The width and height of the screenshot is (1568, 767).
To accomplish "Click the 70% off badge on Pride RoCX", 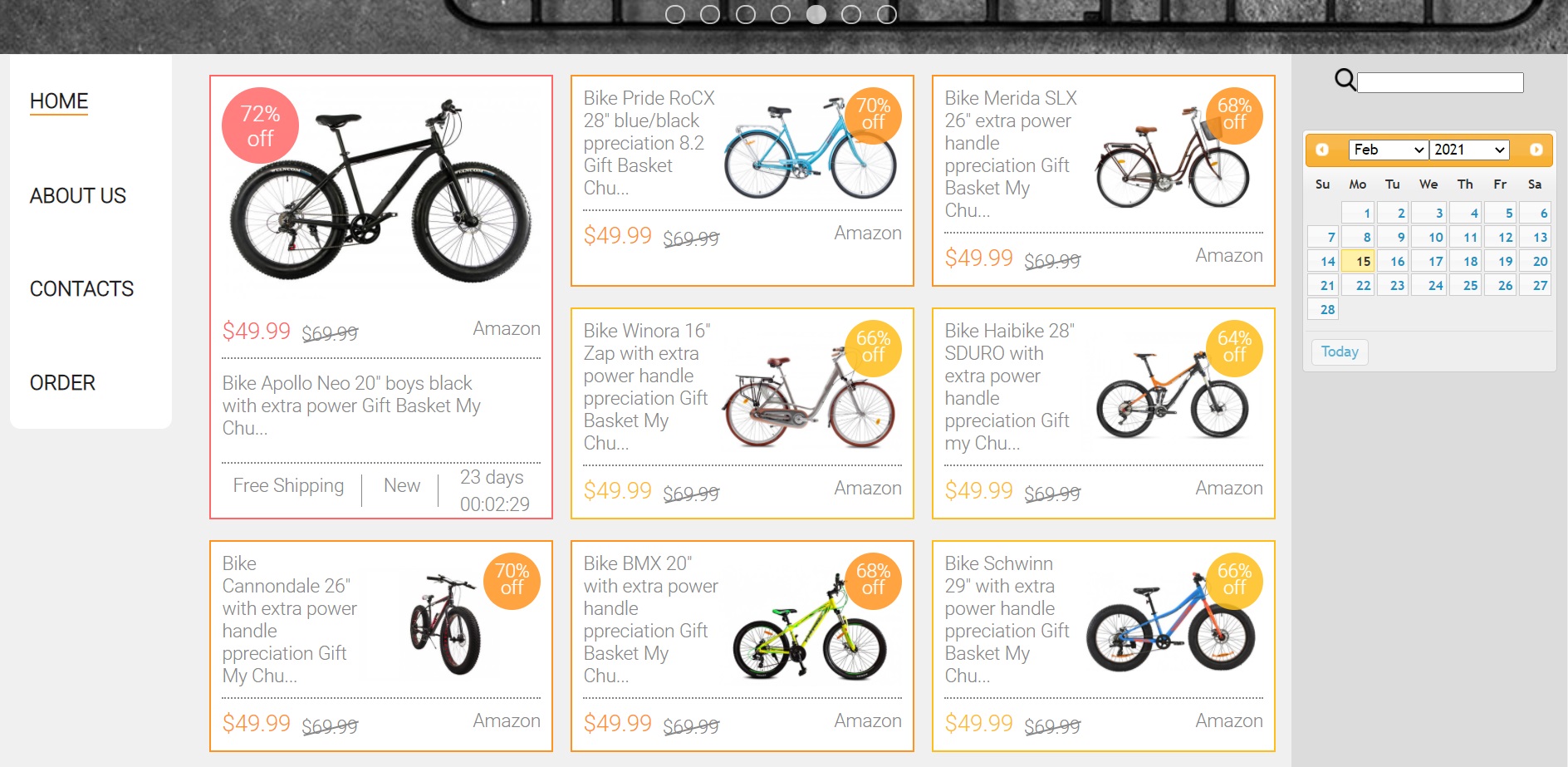I will click(873, 115).
